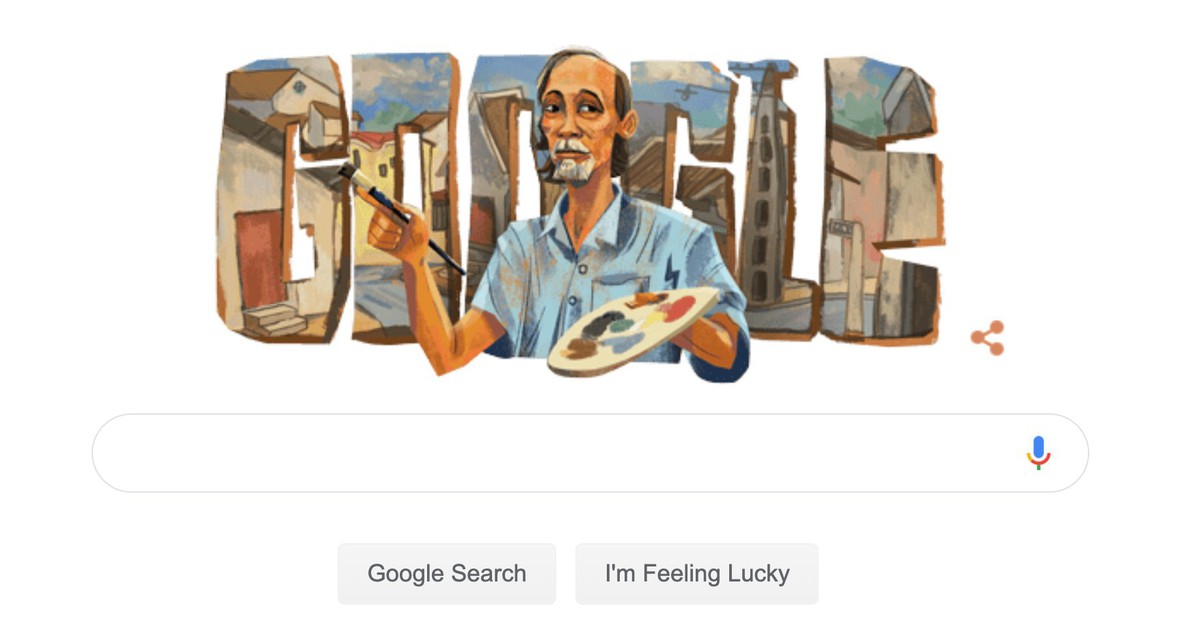
Task: Pick the black paint blob on the palette
Action: [x=603, y=322]
